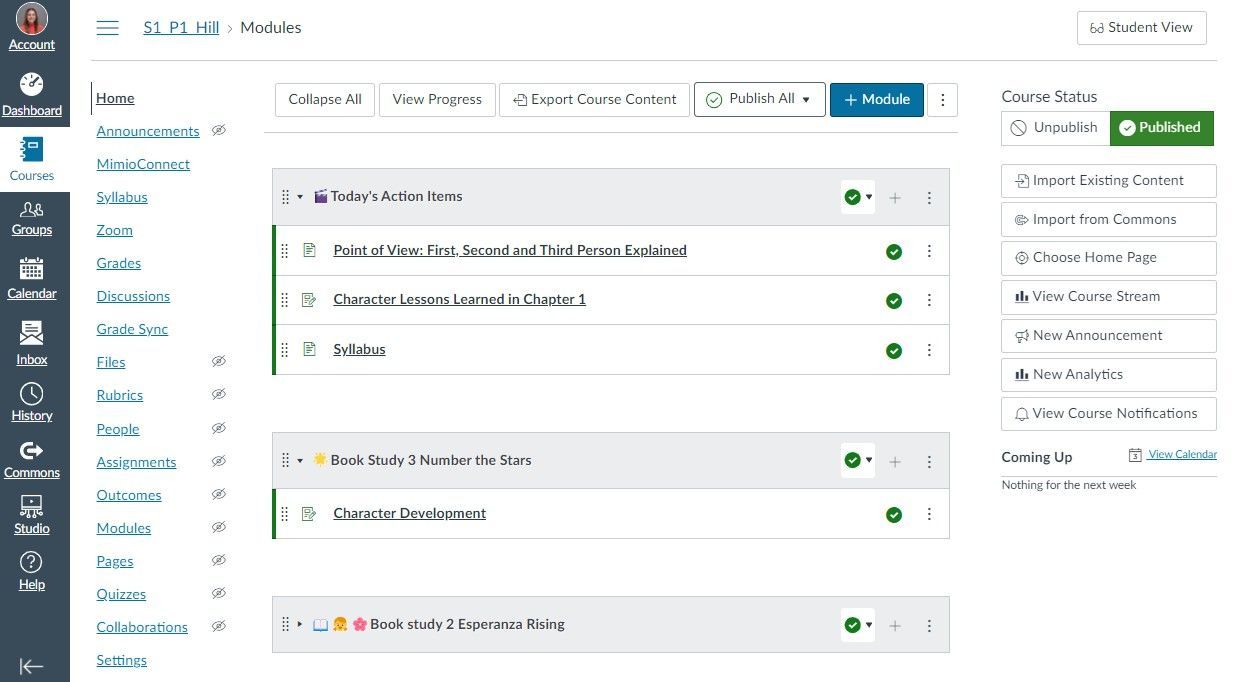Toggle publish status of Character Development
The width and height of the screenshot is (1237, 682).
click(x=894, y=515)
